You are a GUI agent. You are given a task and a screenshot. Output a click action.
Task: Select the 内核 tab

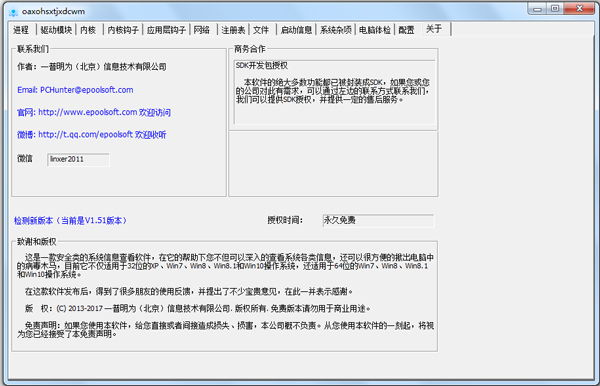click(88, 30)
